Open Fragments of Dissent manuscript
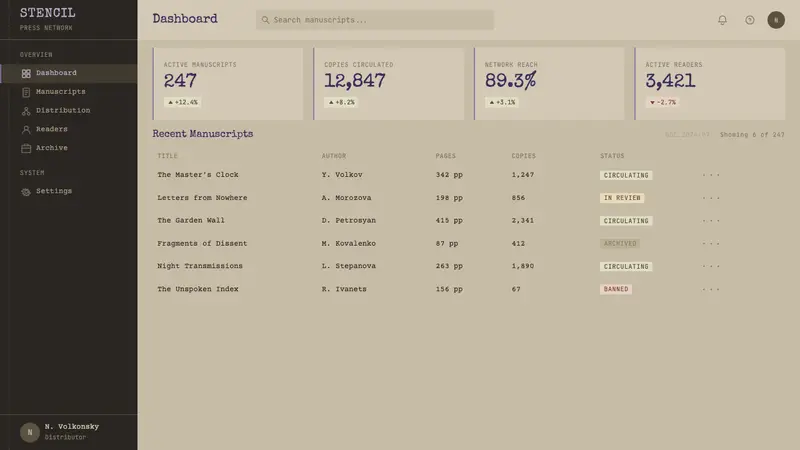The width and height of the screenshot is (800, 450). pyautogui.click(x=202, y=244)
